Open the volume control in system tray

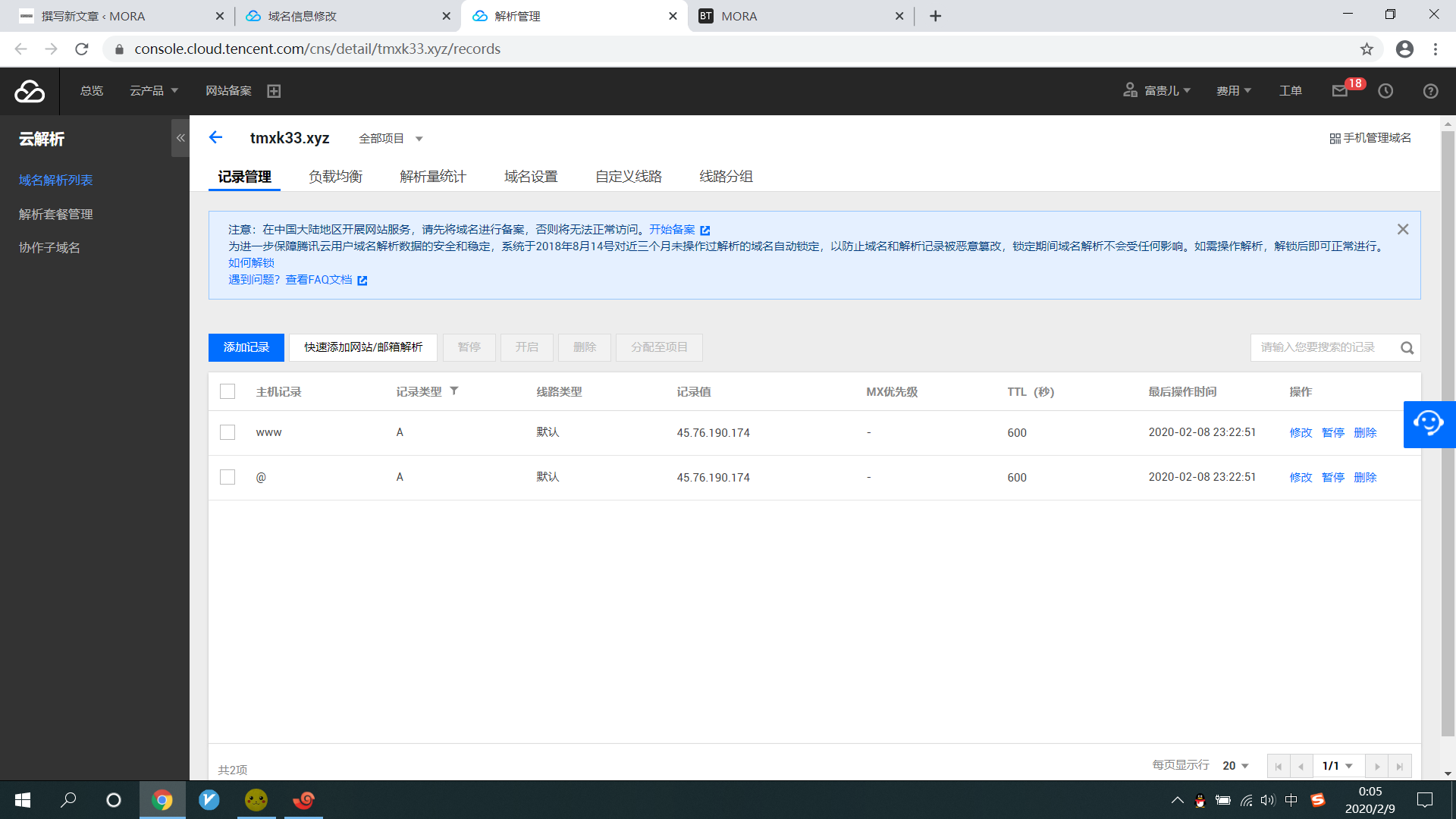point(1268,800)
